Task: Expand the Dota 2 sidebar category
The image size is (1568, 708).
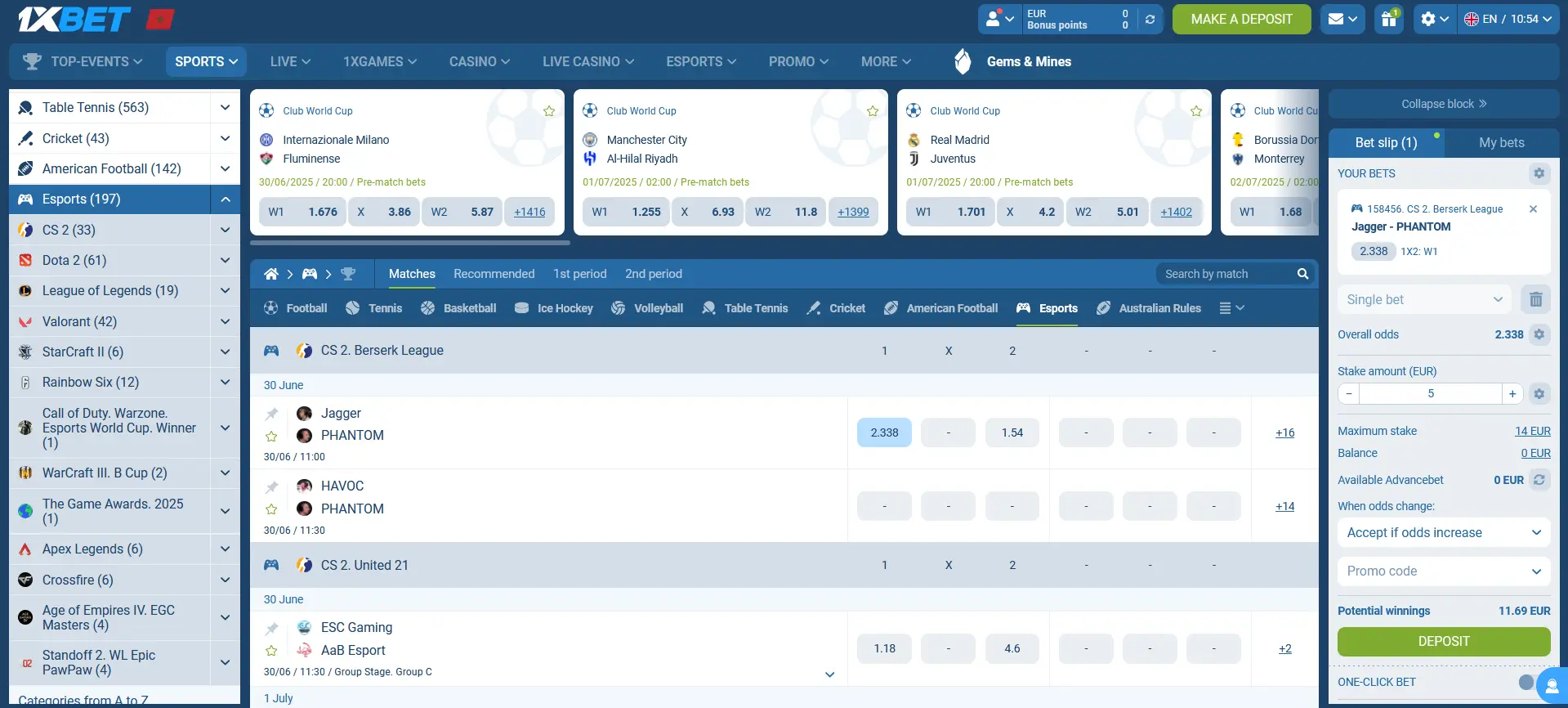Action: coord(225,261)
